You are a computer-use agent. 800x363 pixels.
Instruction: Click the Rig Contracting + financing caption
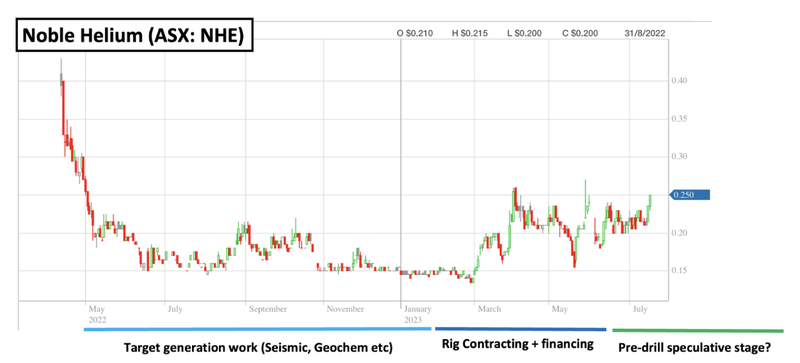pos(517,344)
